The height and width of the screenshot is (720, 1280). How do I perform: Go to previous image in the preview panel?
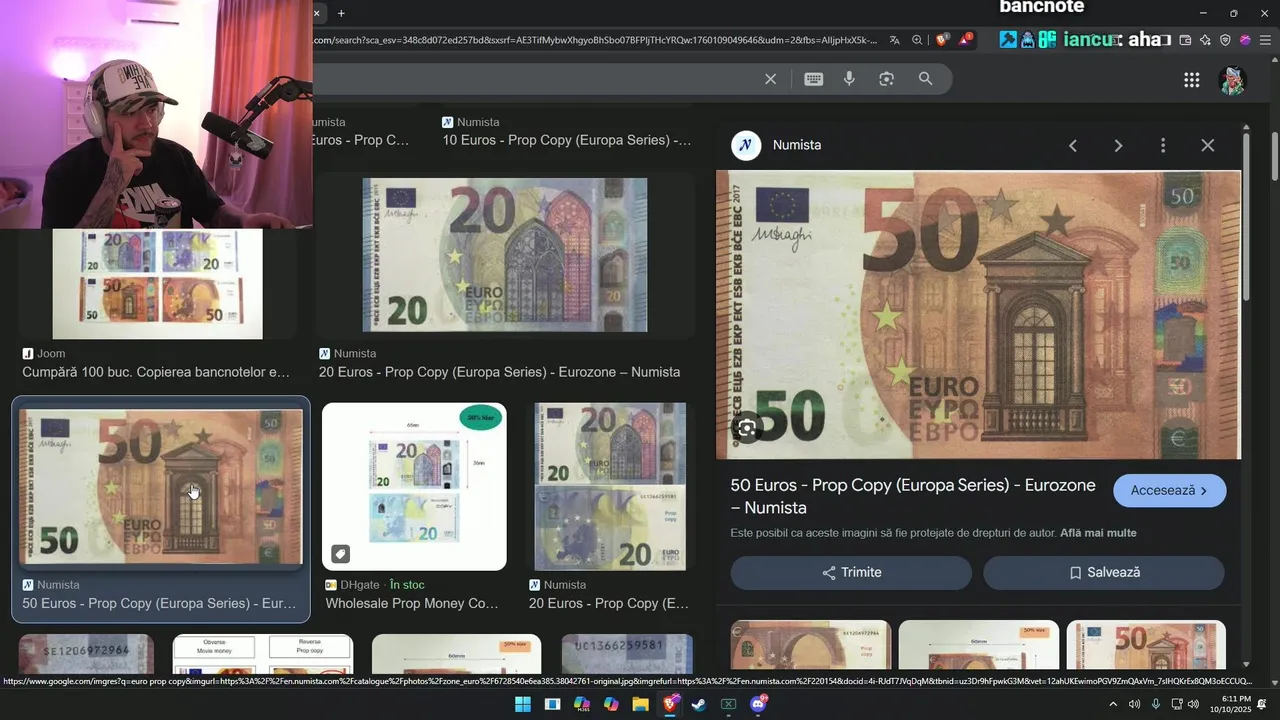pos(1072,145)
